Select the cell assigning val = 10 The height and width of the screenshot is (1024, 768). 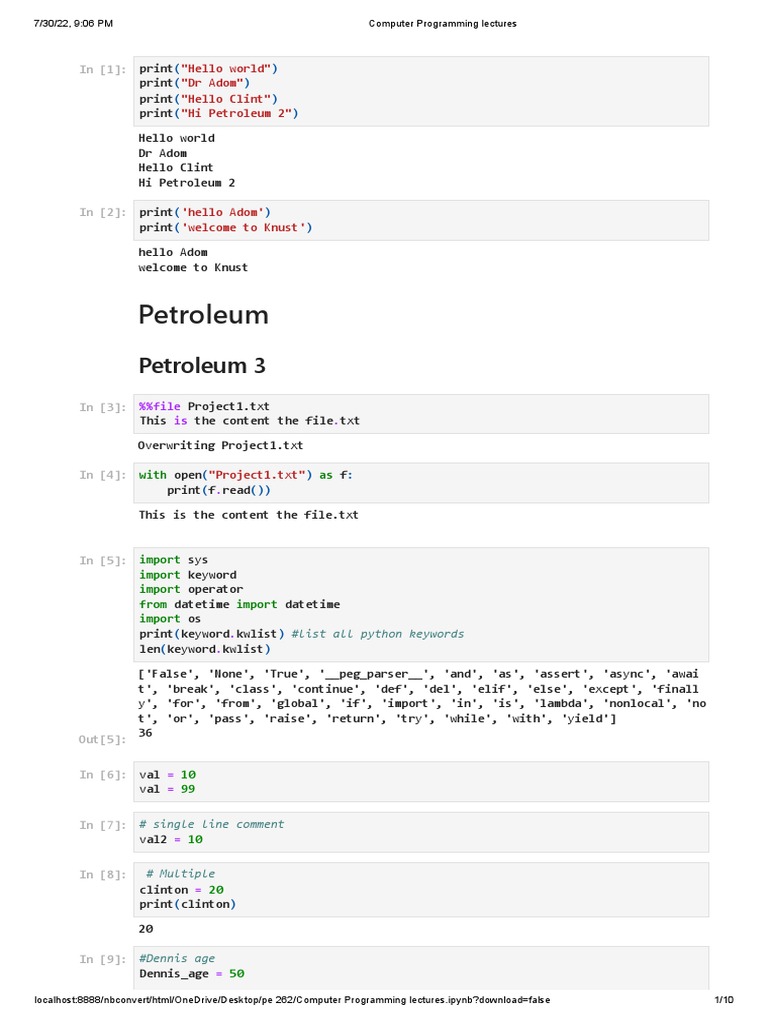click(420, 782)
